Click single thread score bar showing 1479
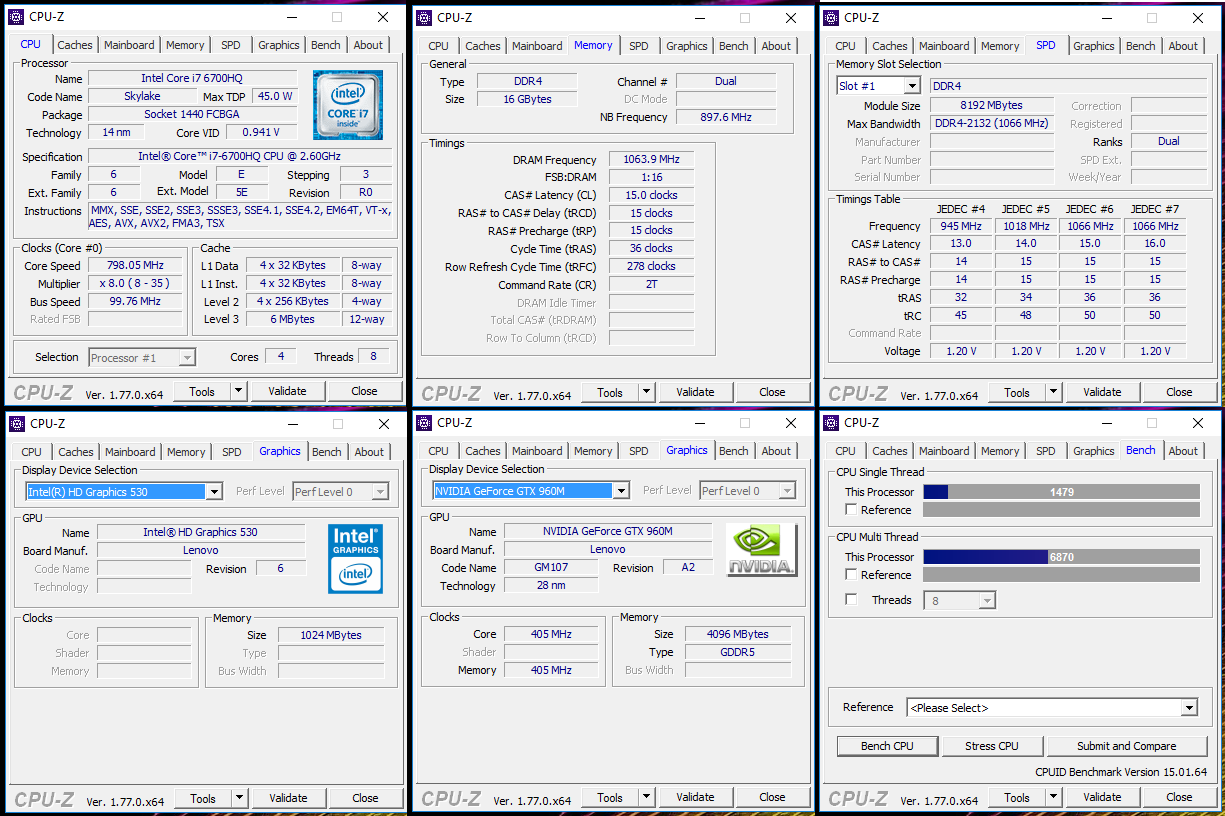This screenshot has width=1225, height=816. [x=1061, y=492]
